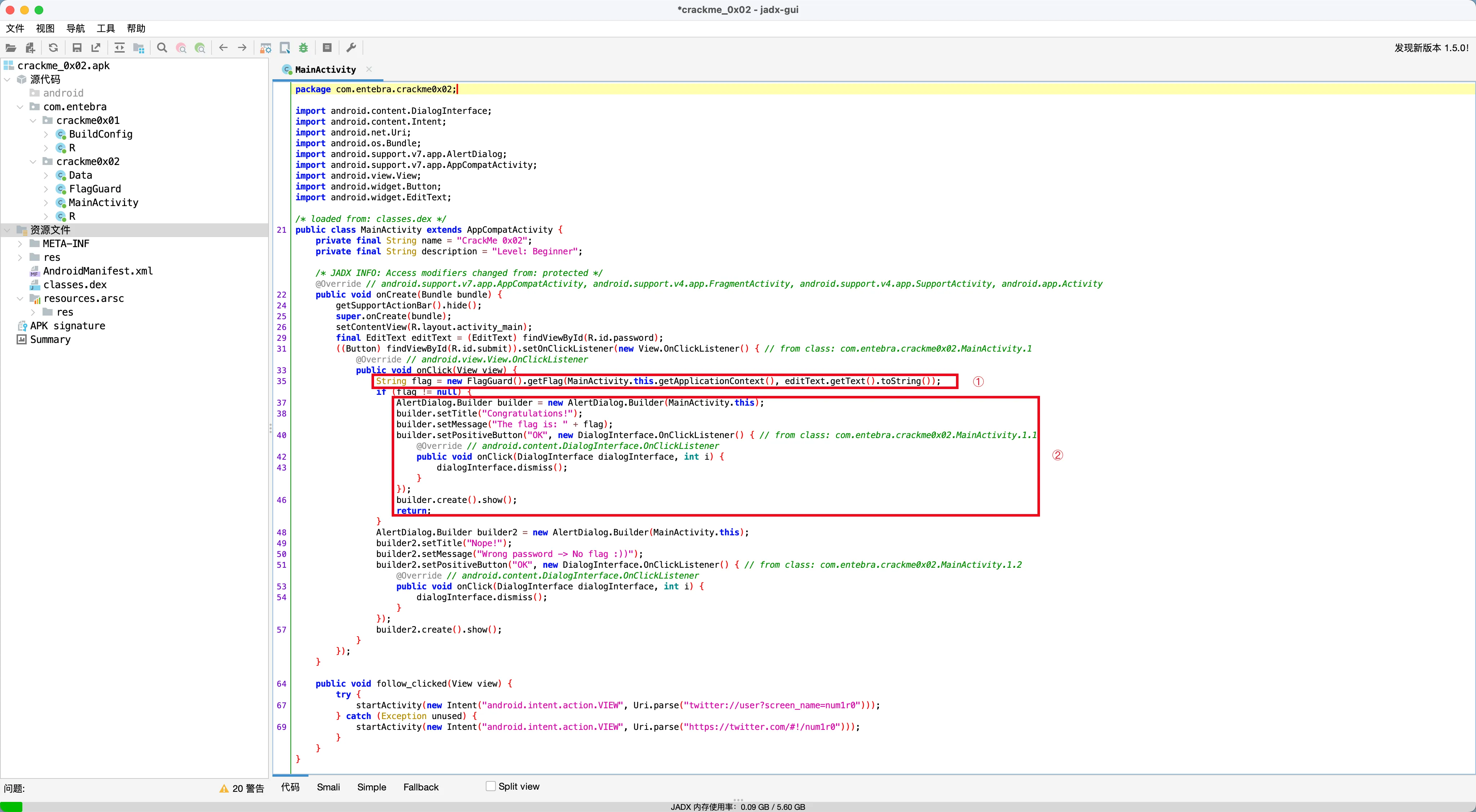
Task: Switch to the Fallback view tab
Action: point(421,787)
